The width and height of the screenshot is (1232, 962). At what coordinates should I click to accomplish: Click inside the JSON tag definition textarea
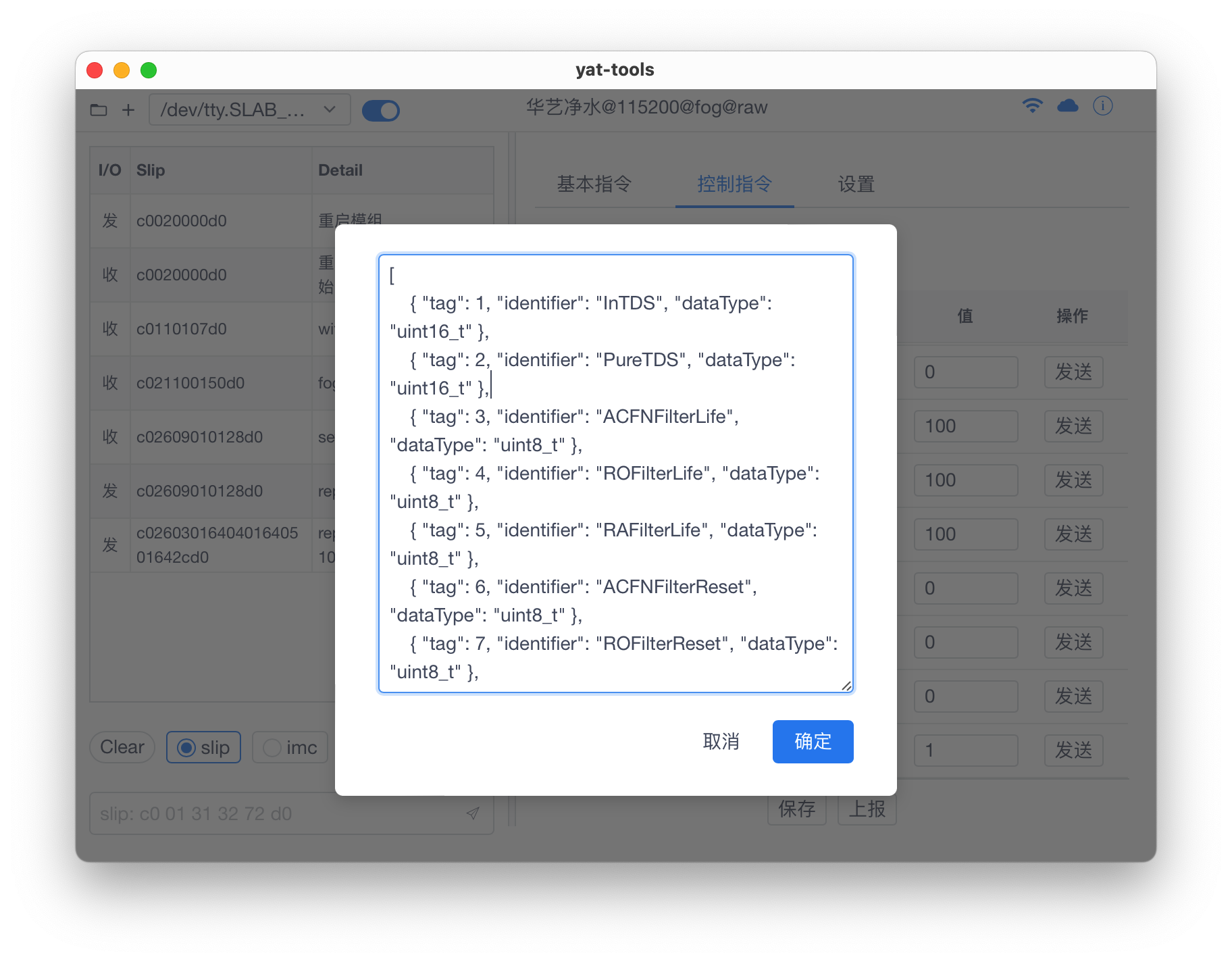pyautogui.click(x=615, y=473)
